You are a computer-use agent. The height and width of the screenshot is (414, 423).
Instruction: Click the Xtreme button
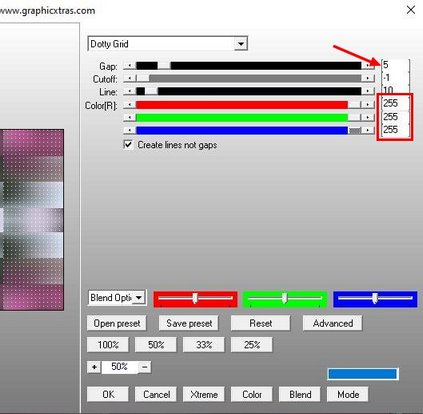[204, 395]
